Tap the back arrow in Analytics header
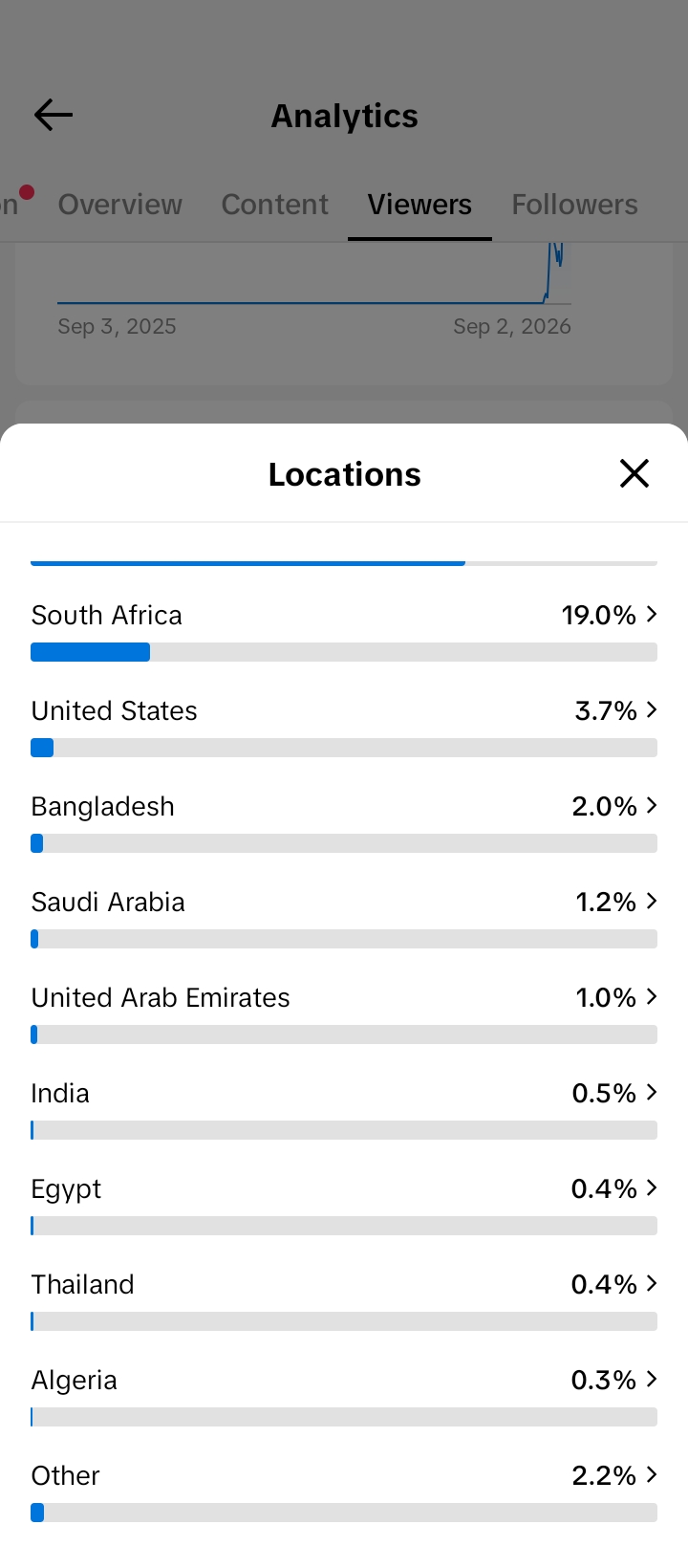The width and height of the screenshot is (688, 1568). [54, 115]
